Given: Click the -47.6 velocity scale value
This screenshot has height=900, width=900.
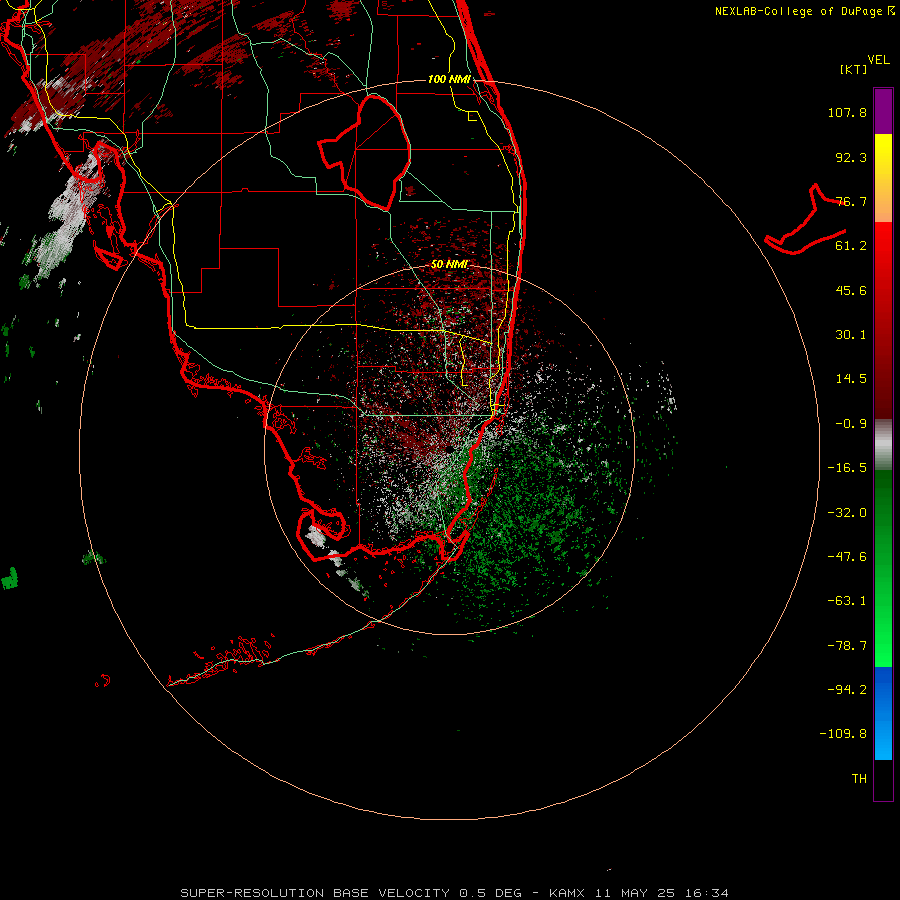Looking at the screenshot, I should 847,557.
